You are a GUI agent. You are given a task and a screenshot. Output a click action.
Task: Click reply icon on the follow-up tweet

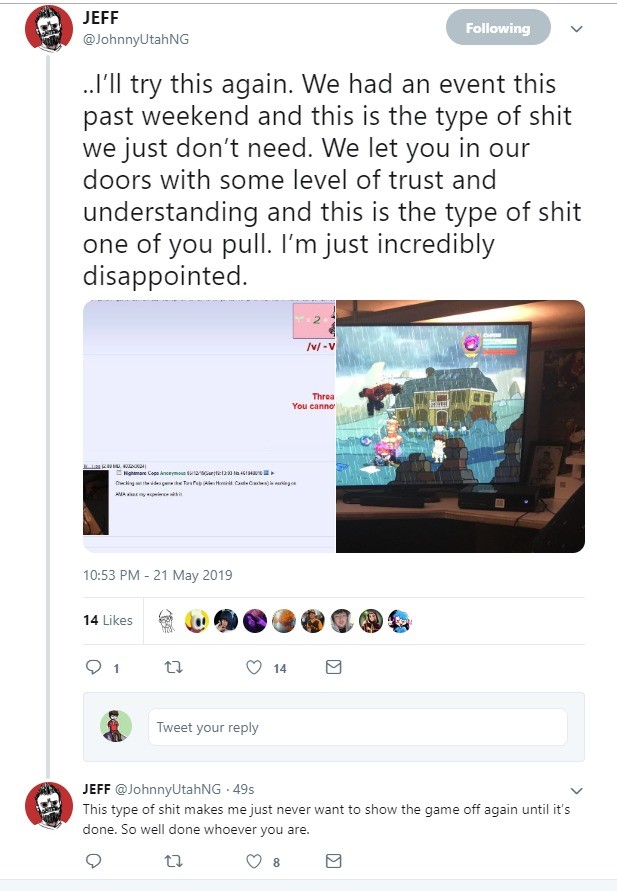pos(93,861)
